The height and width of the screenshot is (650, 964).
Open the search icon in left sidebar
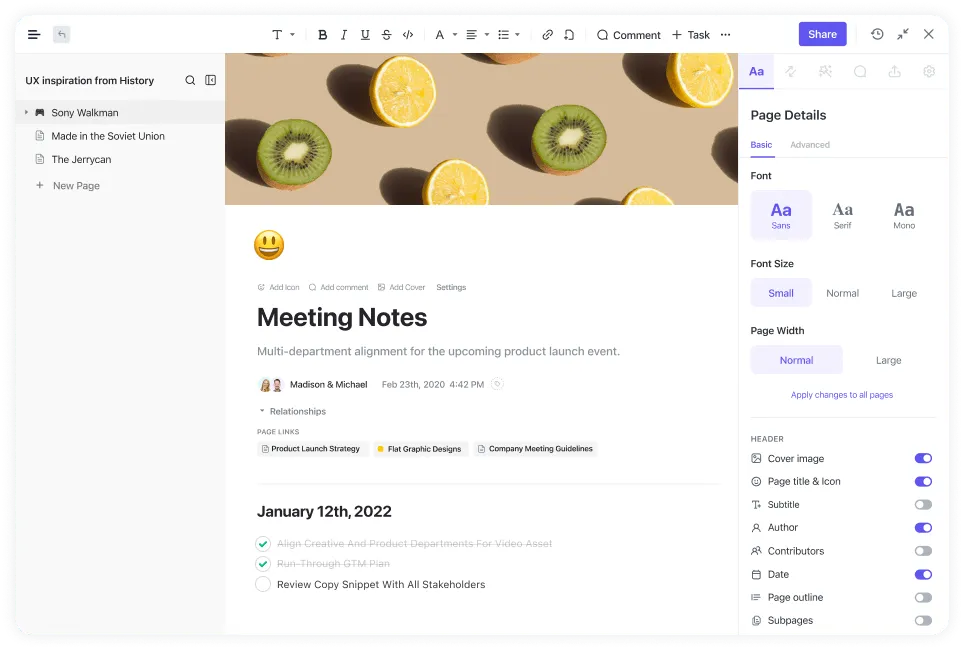click(190, 80)
